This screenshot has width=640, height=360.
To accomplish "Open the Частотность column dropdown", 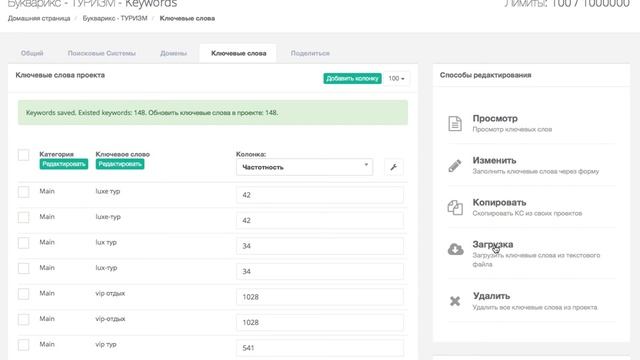I will tap(304, 167).
